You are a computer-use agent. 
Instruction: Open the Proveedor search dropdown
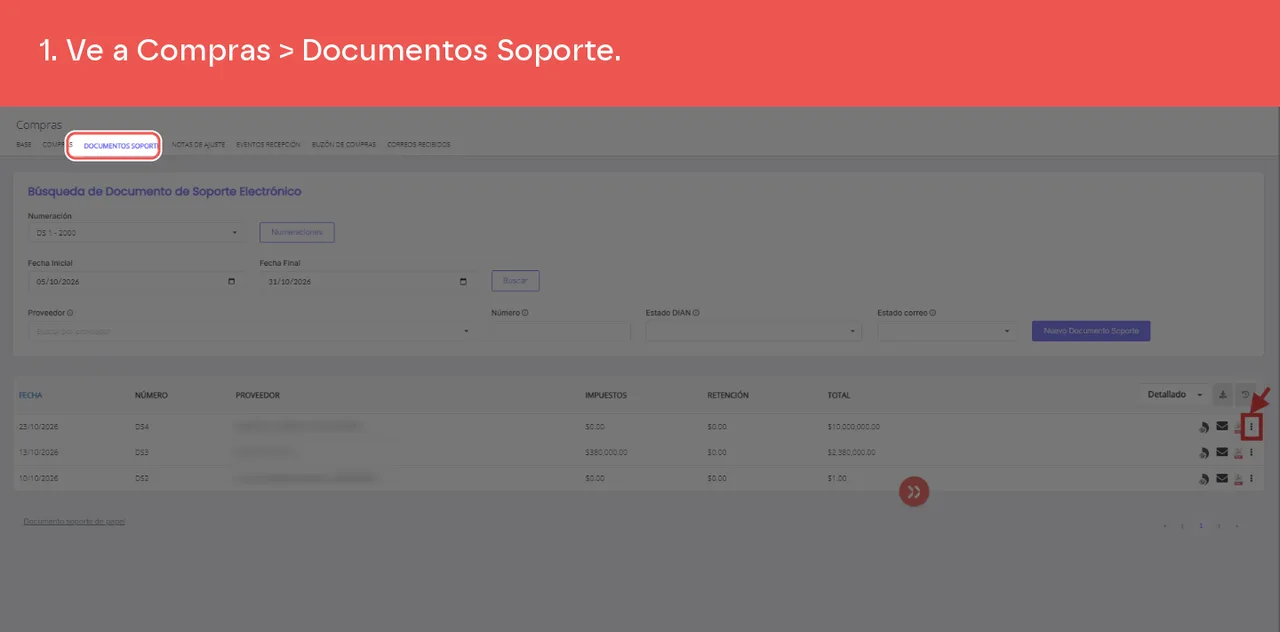(249, 331)
